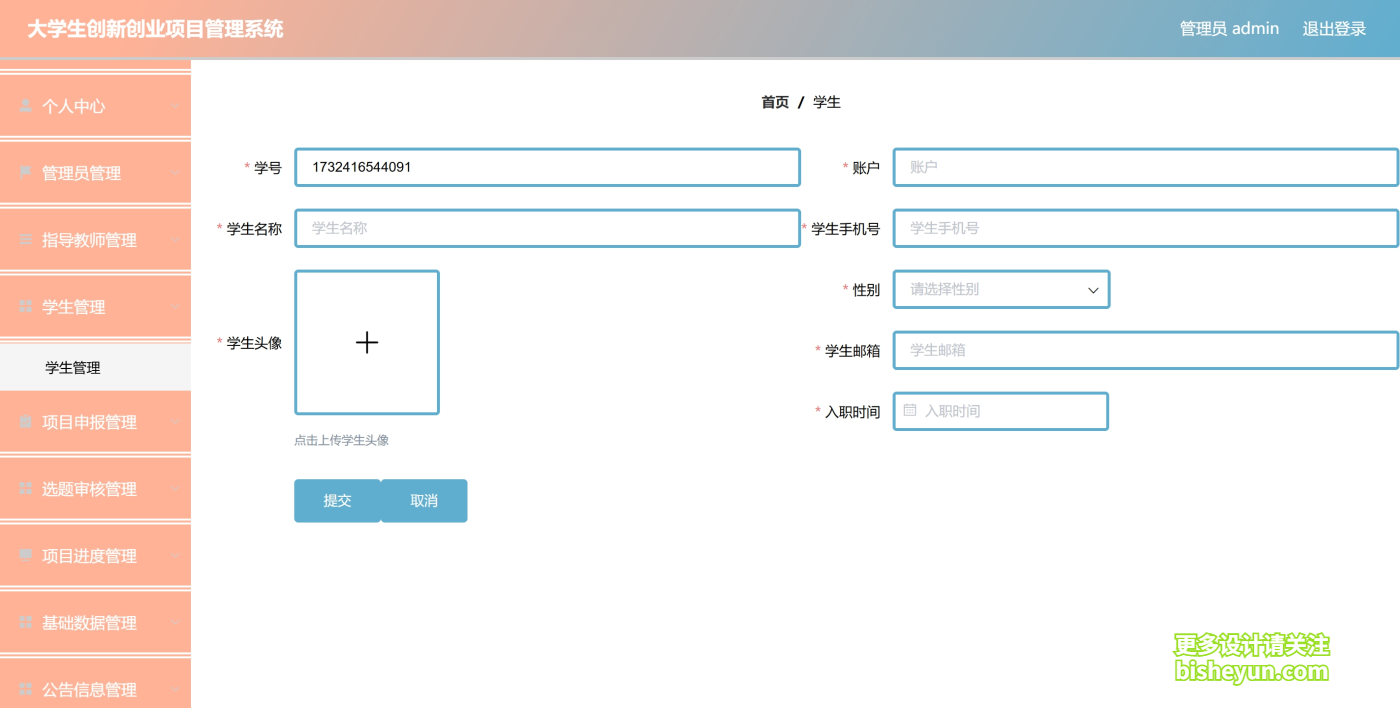Click the grid icon beside 选题审核管理
Image resolution: width=1400 pixels, height=708 pixels.
coord(26,489)
